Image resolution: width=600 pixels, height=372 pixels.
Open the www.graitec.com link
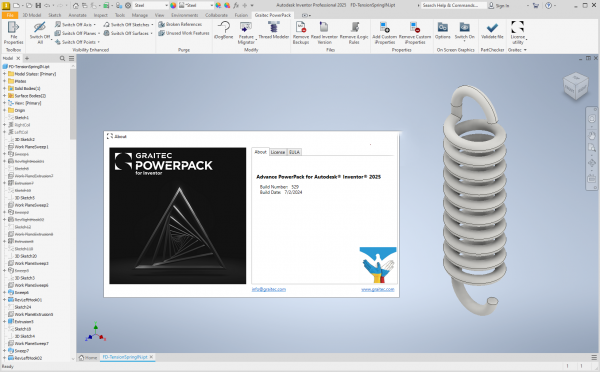(x=378, y=289)
